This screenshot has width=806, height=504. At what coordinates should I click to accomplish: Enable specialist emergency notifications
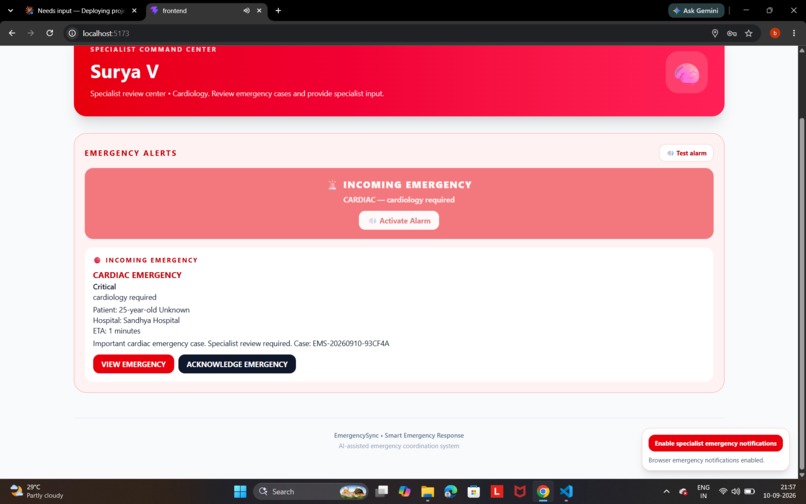(716, 443)
